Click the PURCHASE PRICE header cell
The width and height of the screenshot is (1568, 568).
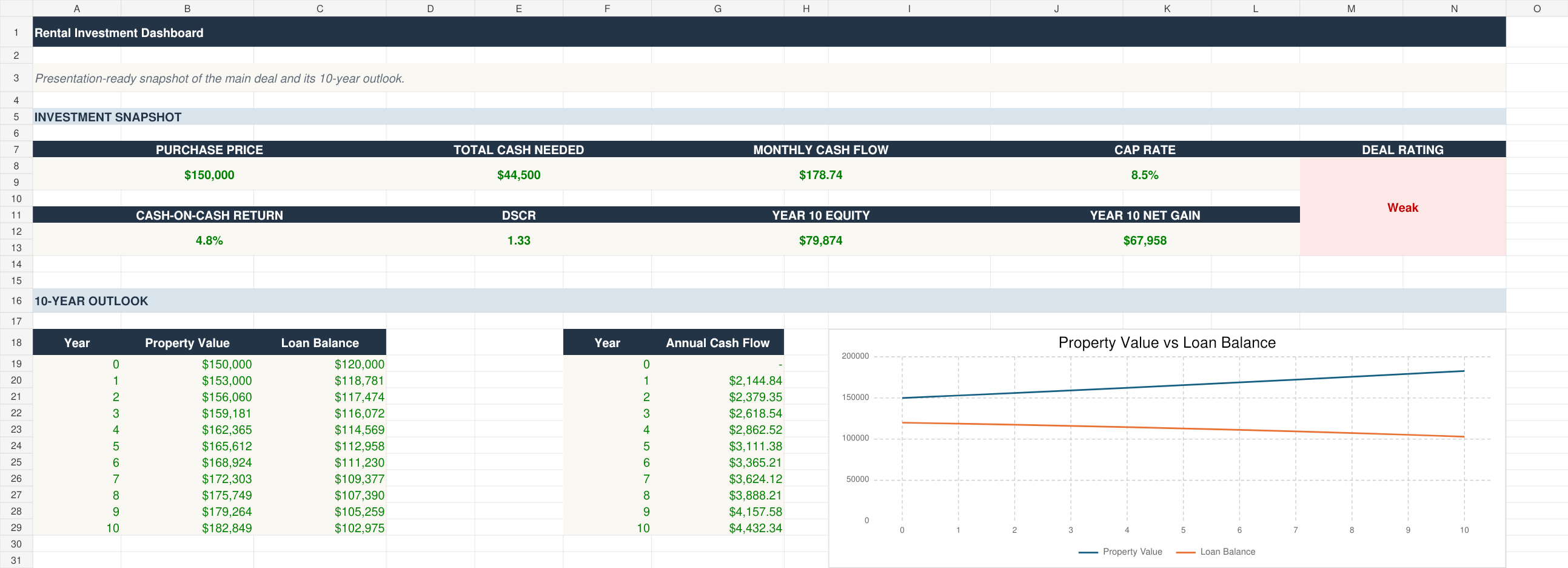click(x=209, y=150)
